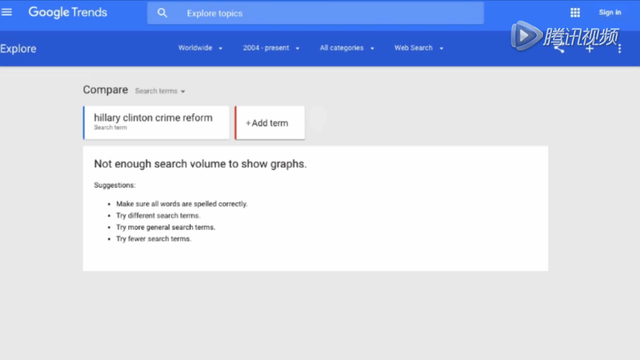Viewport: 640px width, 360px height.
Task: Click the search magnifier icon
Action: [x=162, y=13]
